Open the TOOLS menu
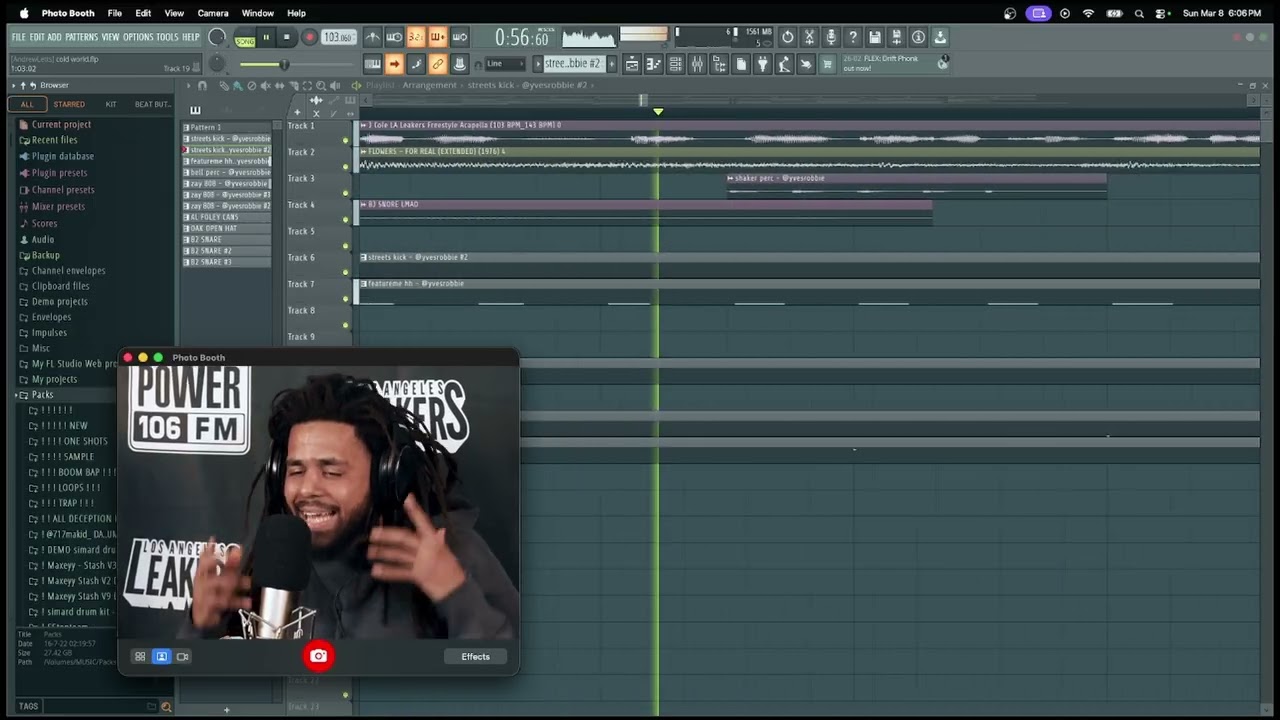Screen dimensions: 1280x720 (x=167, y=37)
